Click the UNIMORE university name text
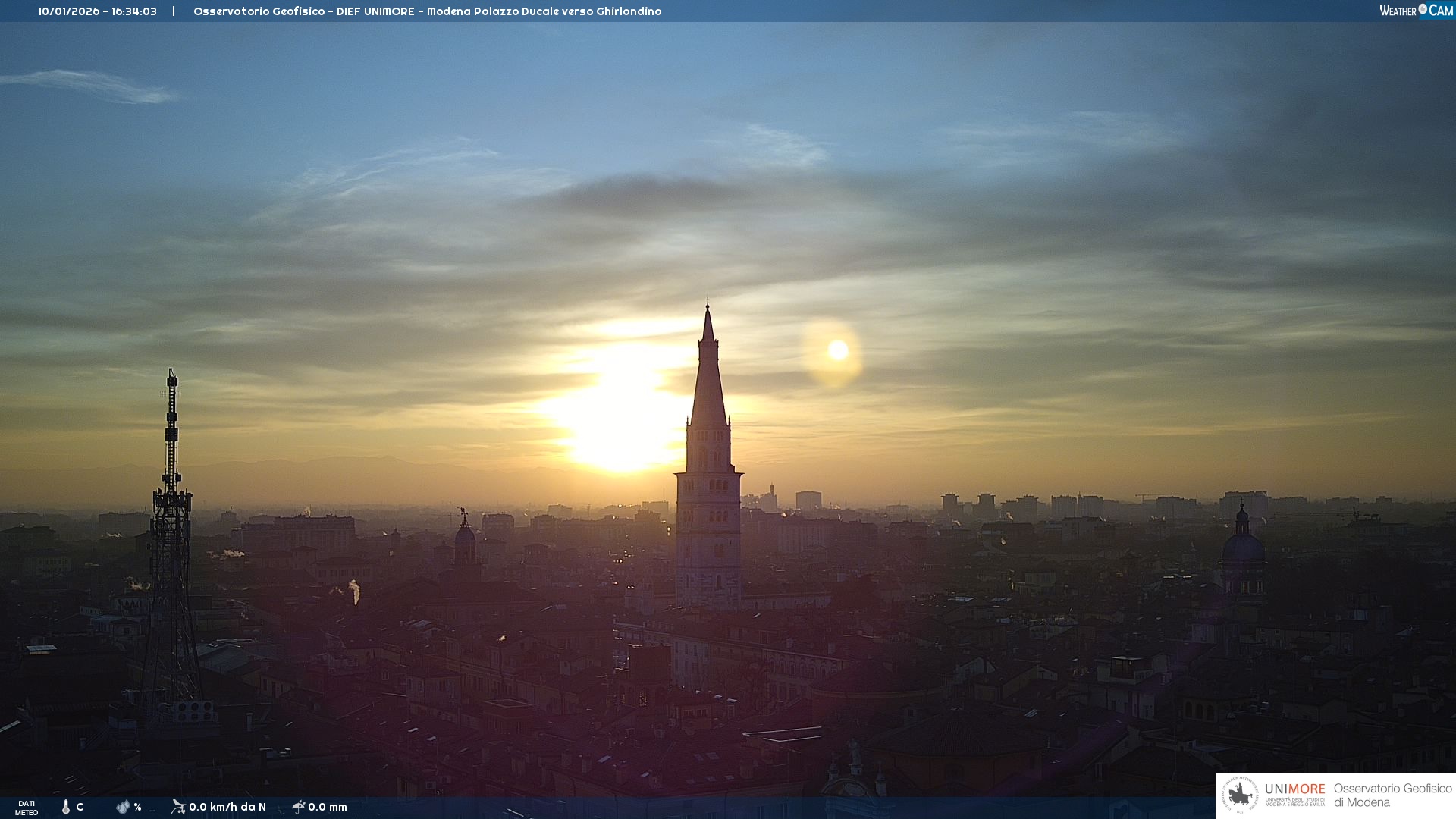 [x=1294, y=789]
